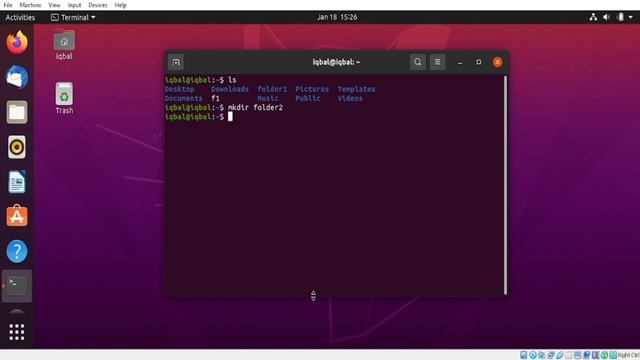Click the terminal title iqbal@iqbal: ~
Image resolution: width=640 pixels, height=360 pixels.
click(x=336, y=62)
